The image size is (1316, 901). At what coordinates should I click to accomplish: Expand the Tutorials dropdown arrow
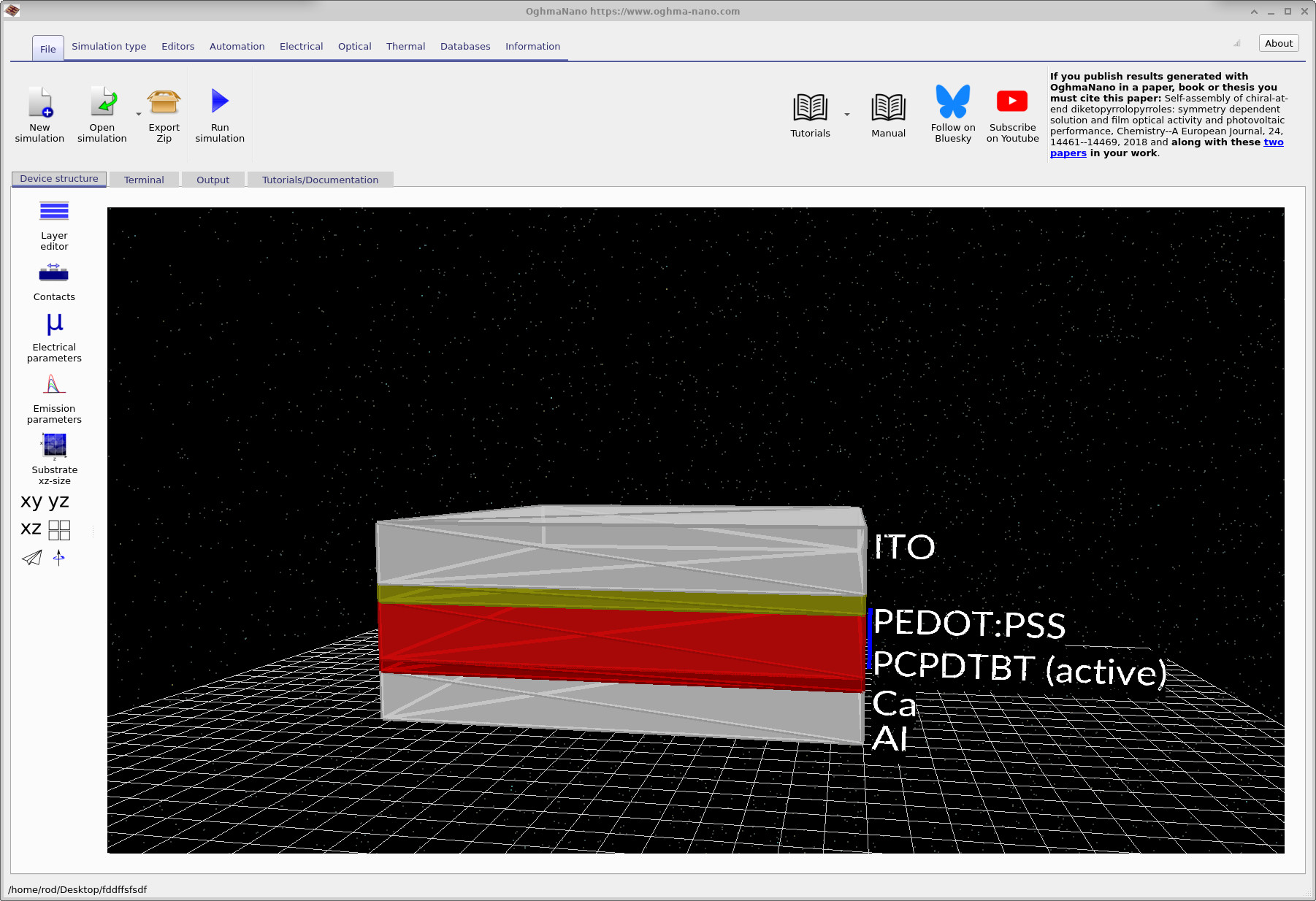click(x=847, y=115)
